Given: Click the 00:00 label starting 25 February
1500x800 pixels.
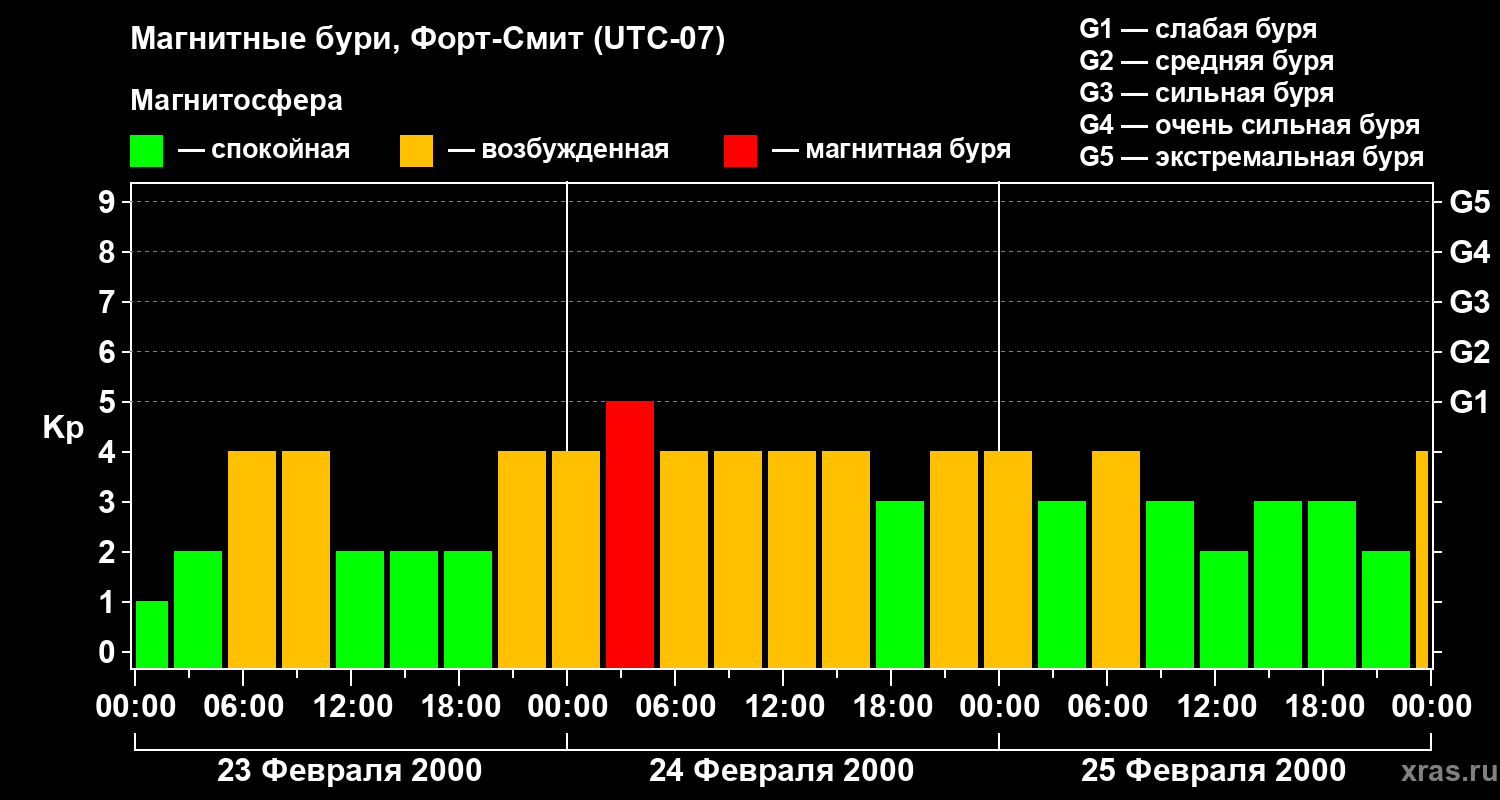Looking at the screenshot, I should tap(1000, 707).
